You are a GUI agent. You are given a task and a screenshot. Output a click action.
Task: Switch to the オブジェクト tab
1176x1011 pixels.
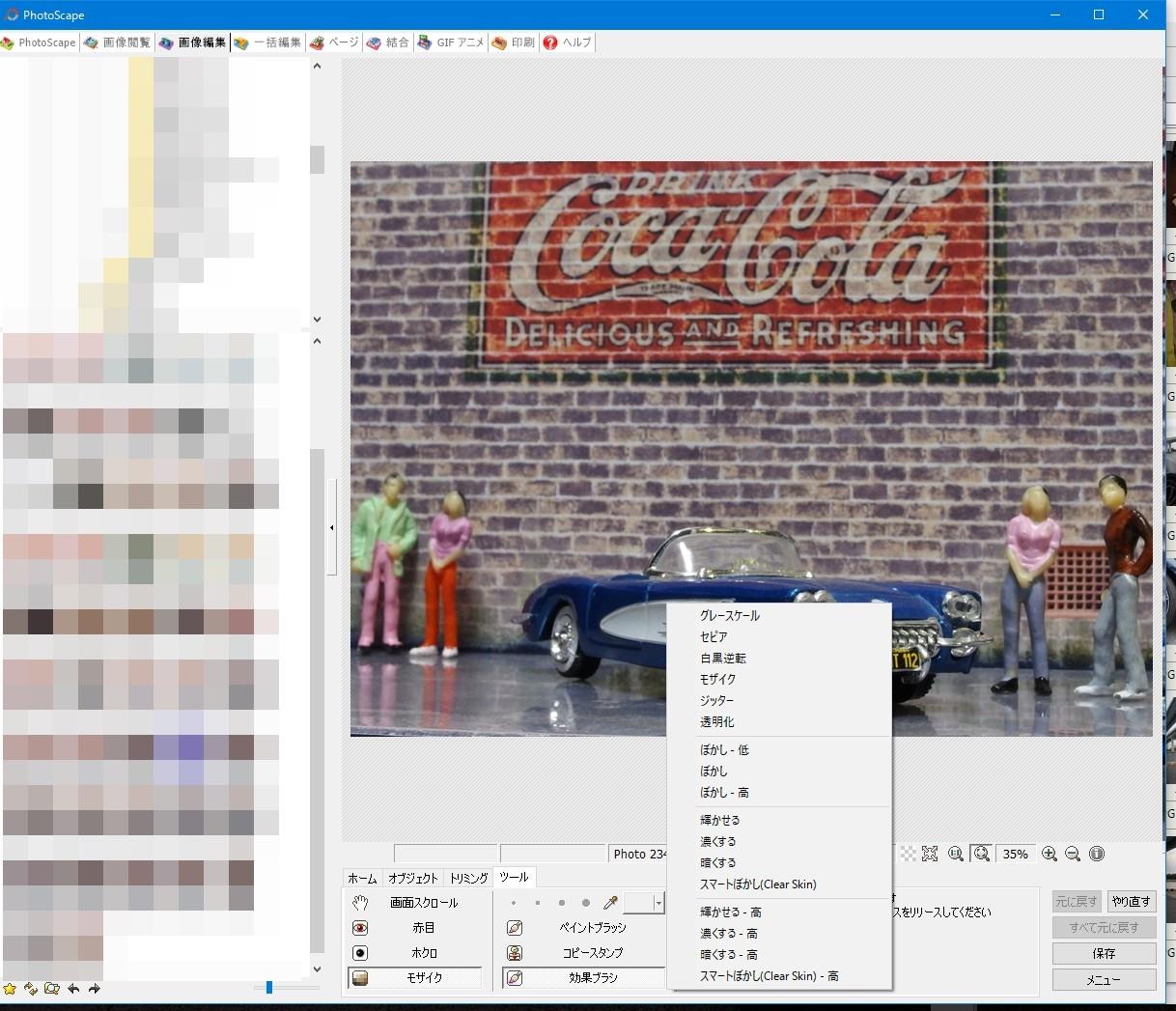pyautogui.click(x=413, y=879)
